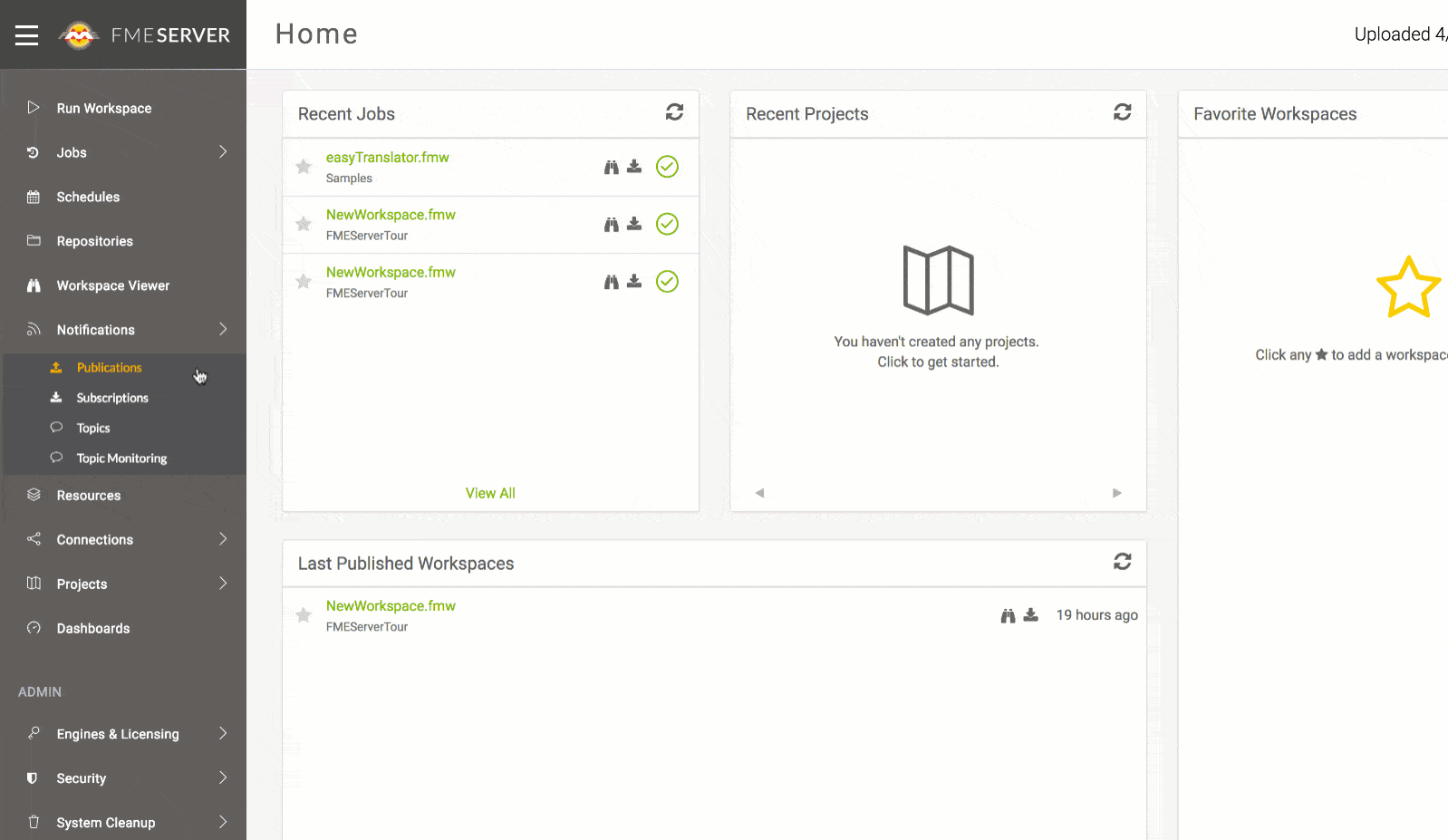Screen dimensions: 1448x840
Task: Expand the Jobs submenu chevron
Action: [x=223, y=151]
